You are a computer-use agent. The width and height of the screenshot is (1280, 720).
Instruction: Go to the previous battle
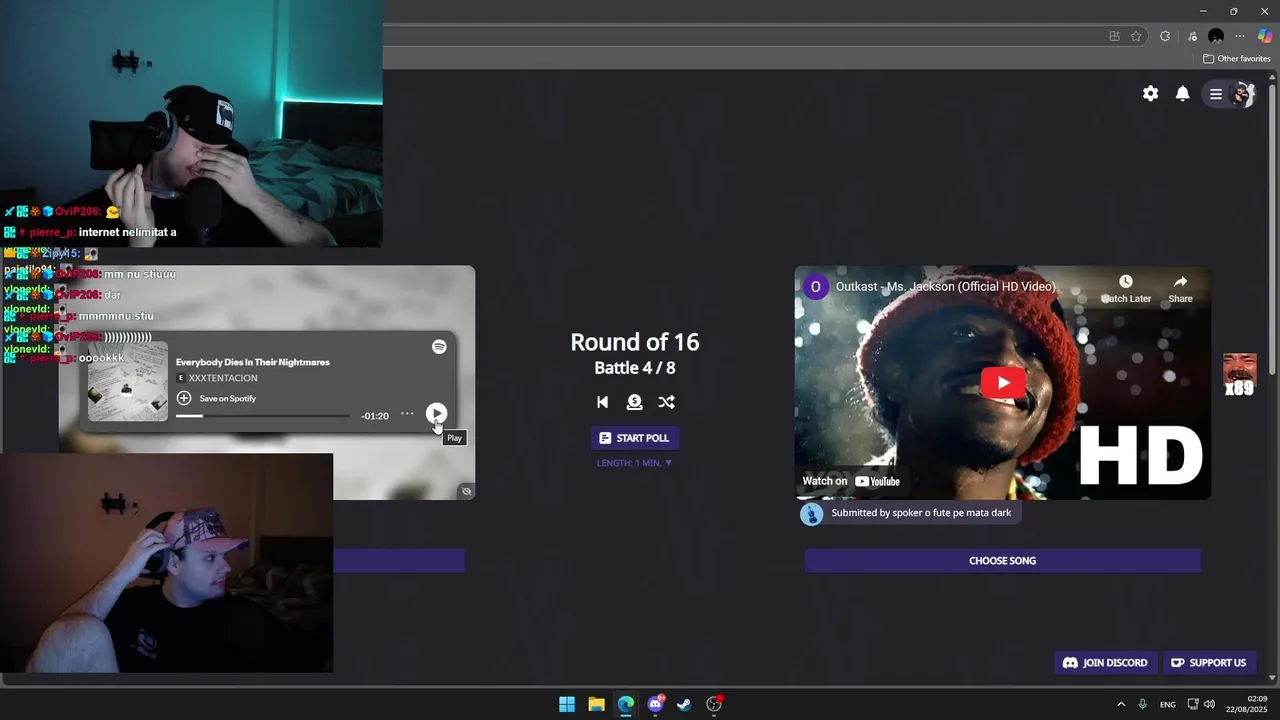602,402
